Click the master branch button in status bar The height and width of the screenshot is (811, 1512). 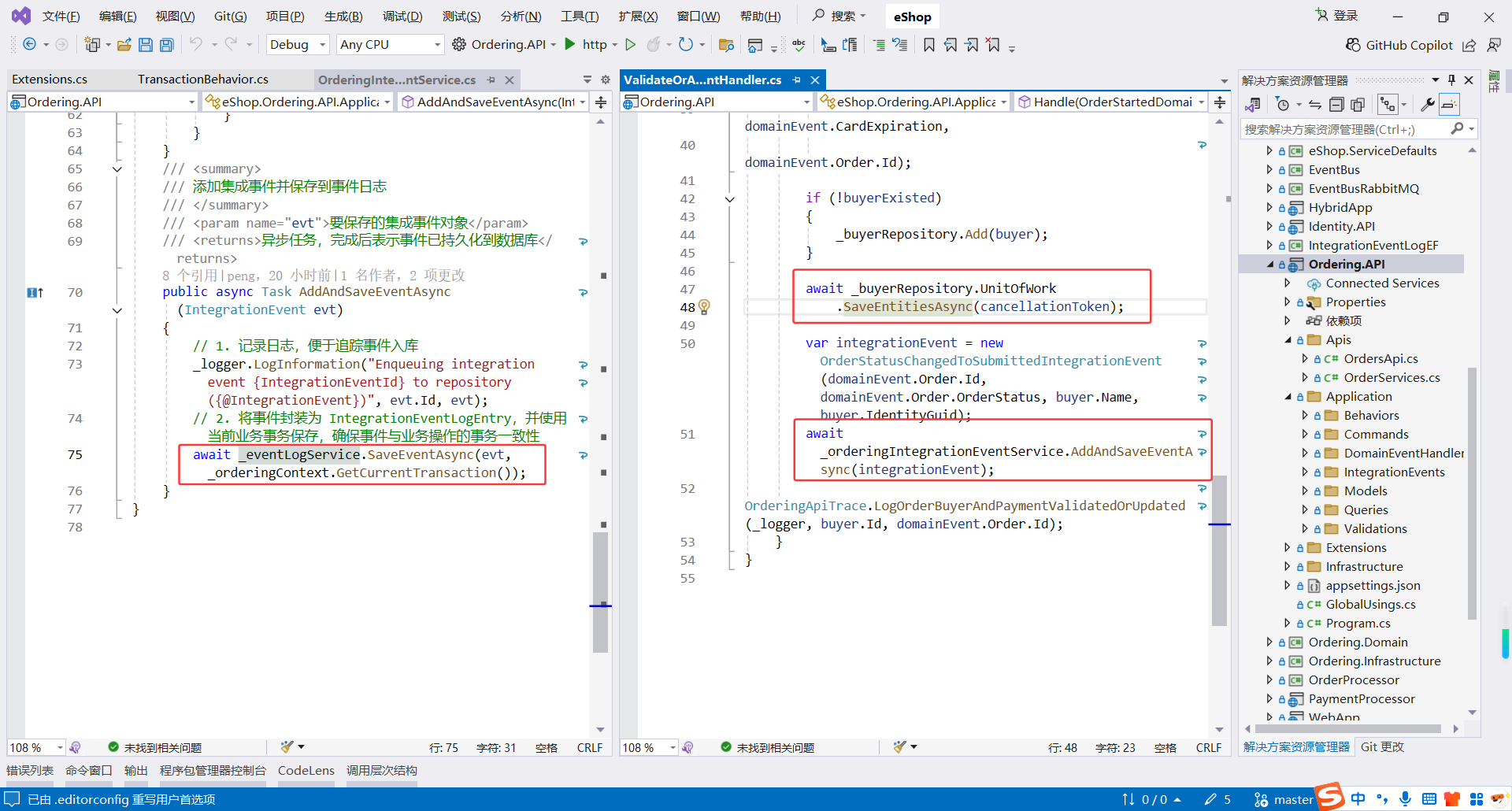1284,799
